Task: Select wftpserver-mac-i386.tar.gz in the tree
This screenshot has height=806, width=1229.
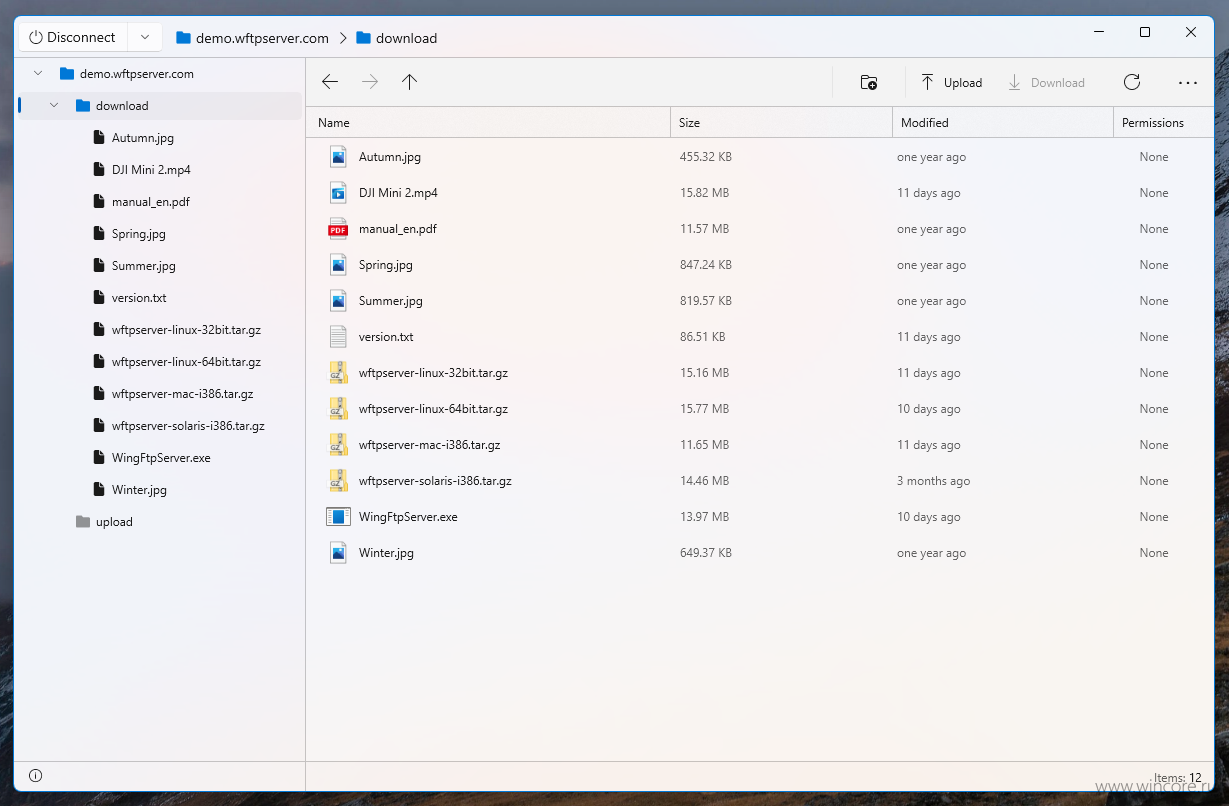Action: 183,394
